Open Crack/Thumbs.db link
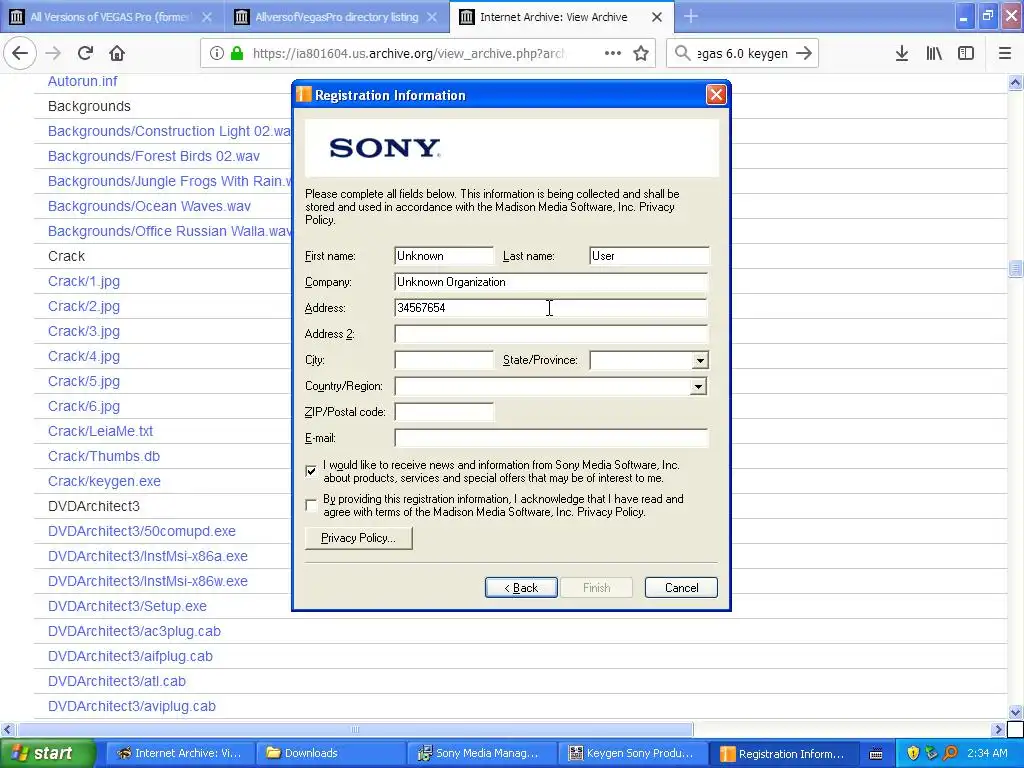The image size is (1024, 768). [x=103, y=456]
